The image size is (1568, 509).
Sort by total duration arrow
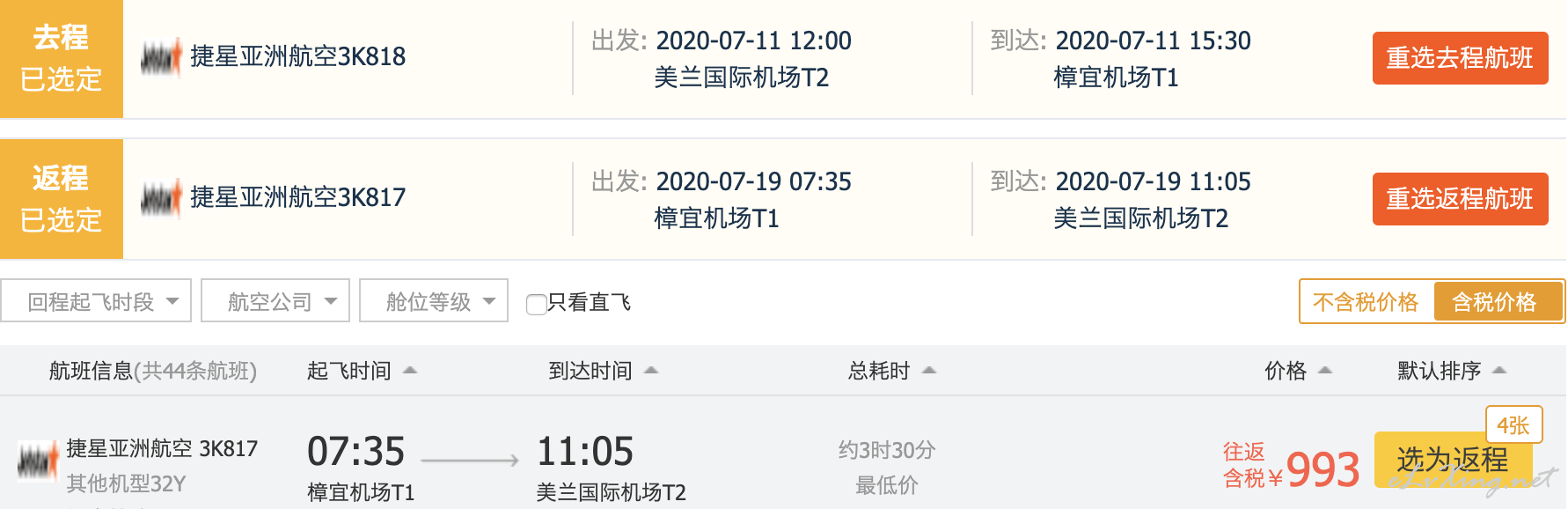pyautogui.click(x=929, y=371)
